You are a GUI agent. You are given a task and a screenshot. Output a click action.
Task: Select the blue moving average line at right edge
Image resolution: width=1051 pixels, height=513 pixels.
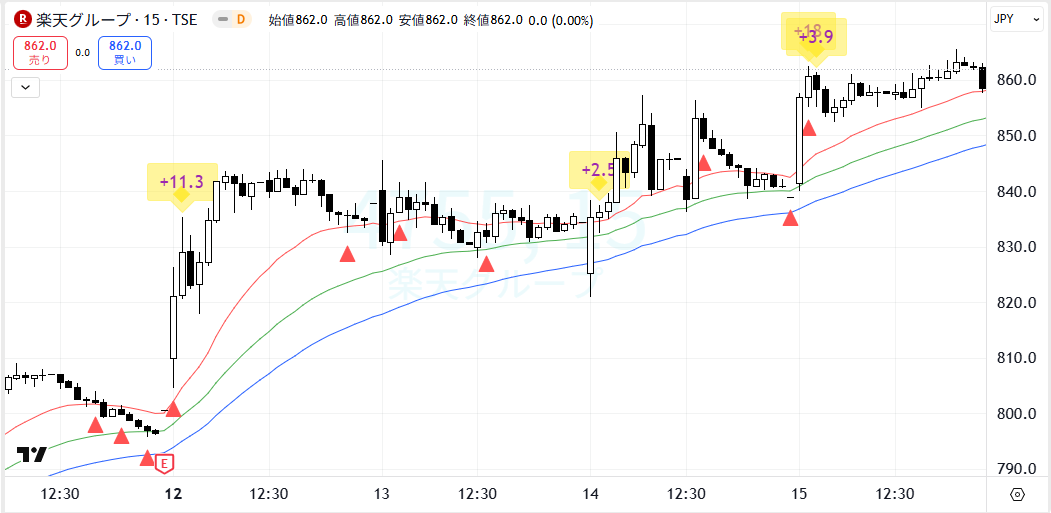[975, 147]
